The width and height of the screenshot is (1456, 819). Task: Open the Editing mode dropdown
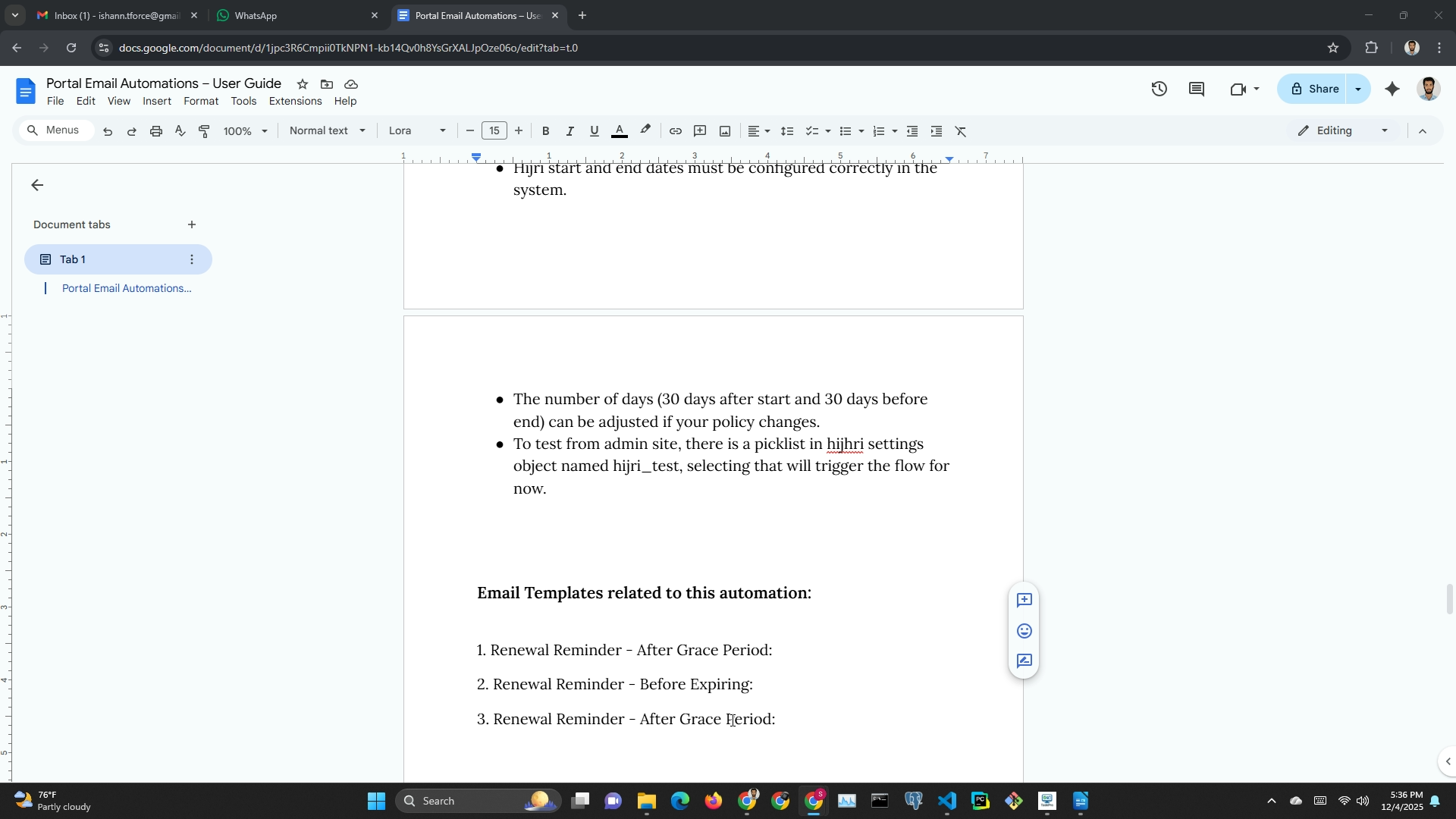(x=1343, y=130)
